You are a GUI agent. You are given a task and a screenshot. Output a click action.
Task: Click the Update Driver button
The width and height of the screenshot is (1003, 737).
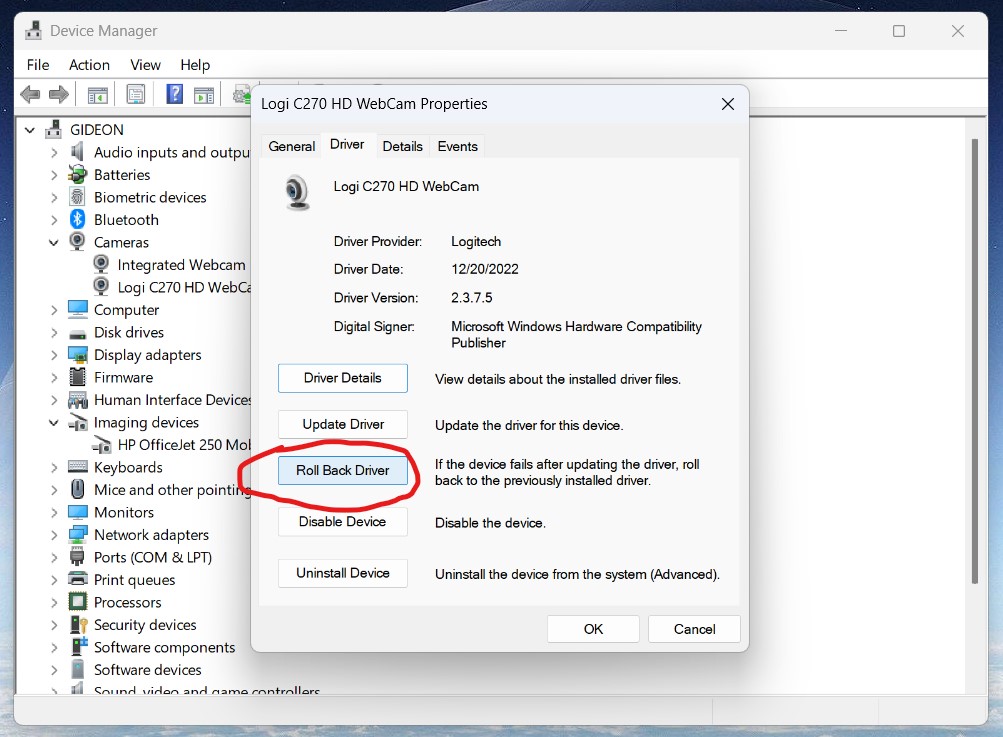point(343,425)
